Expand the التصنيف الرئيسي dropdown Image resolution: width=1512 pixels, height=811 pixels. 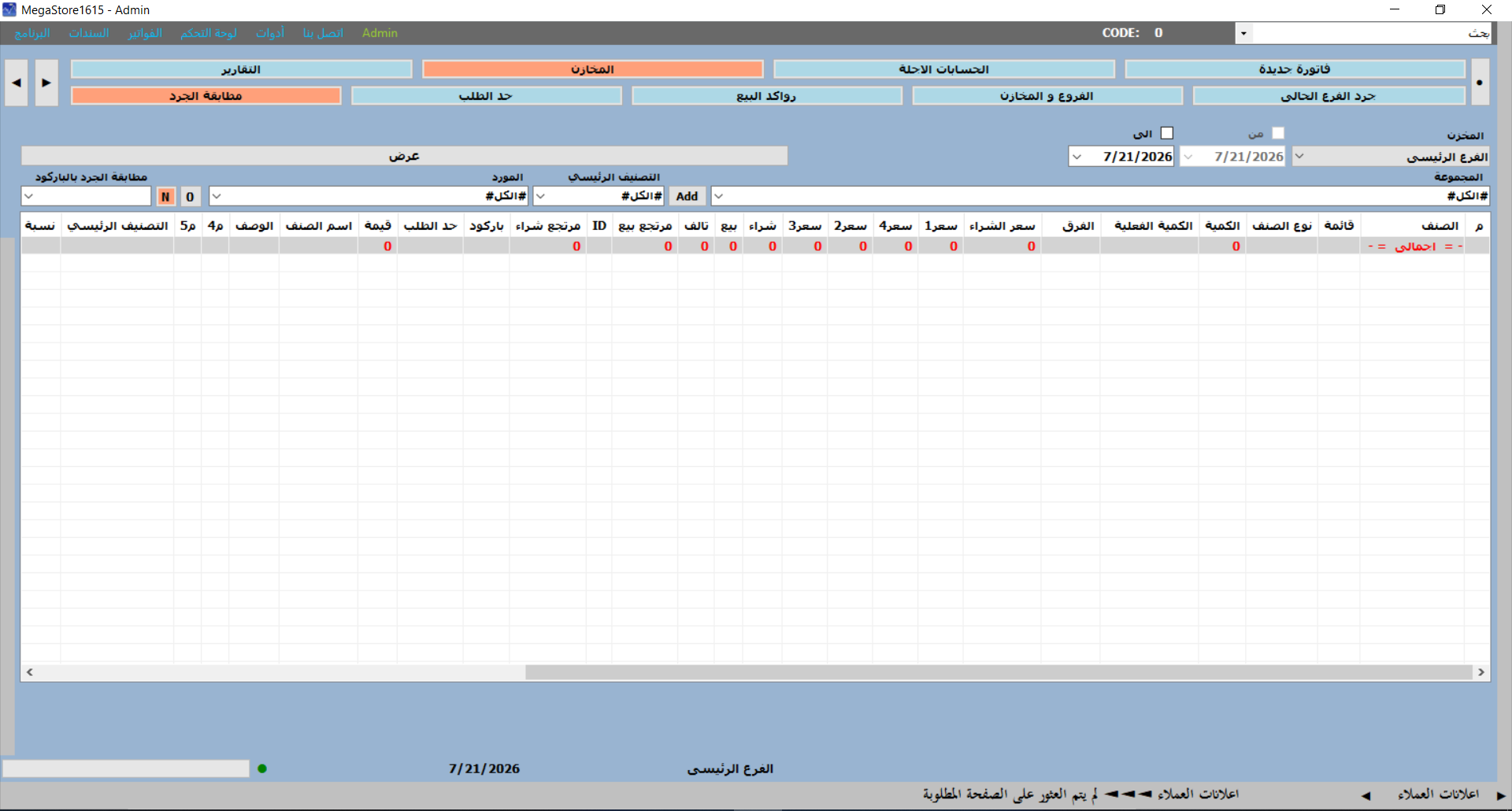tap(541, 196)
